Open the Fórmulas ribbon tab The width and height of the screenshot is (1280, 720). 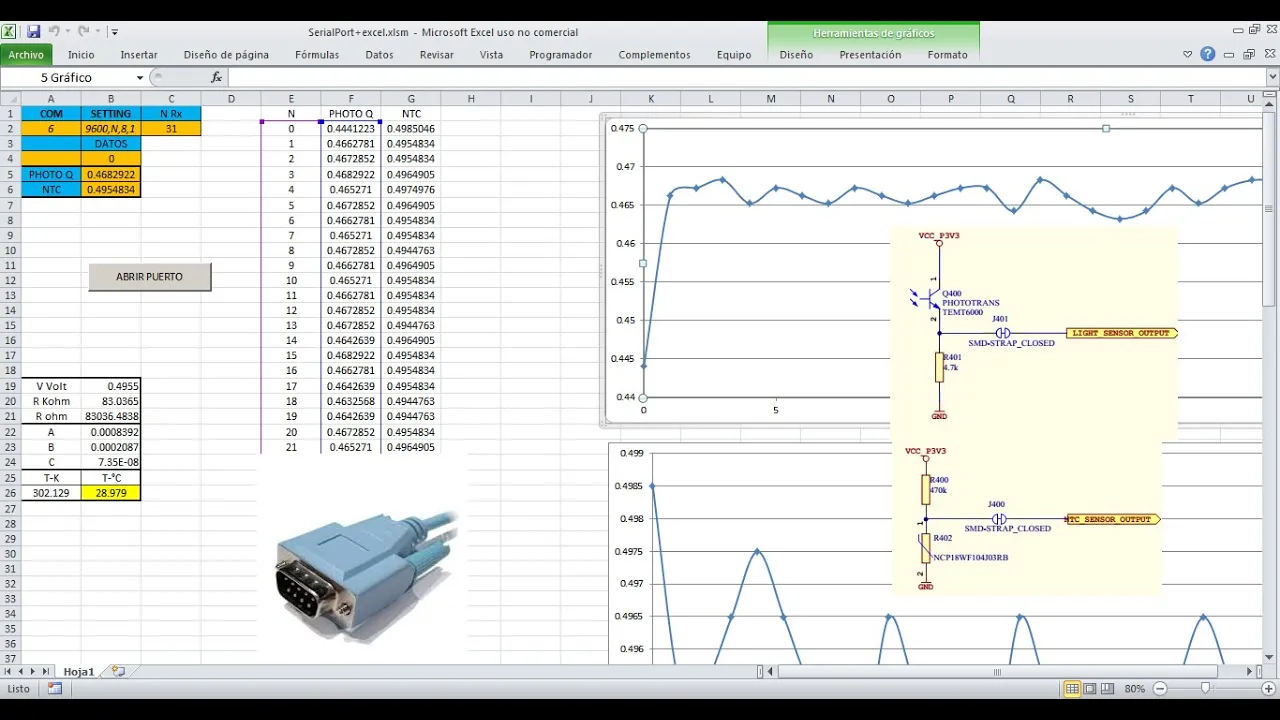[x=317, y=55]
